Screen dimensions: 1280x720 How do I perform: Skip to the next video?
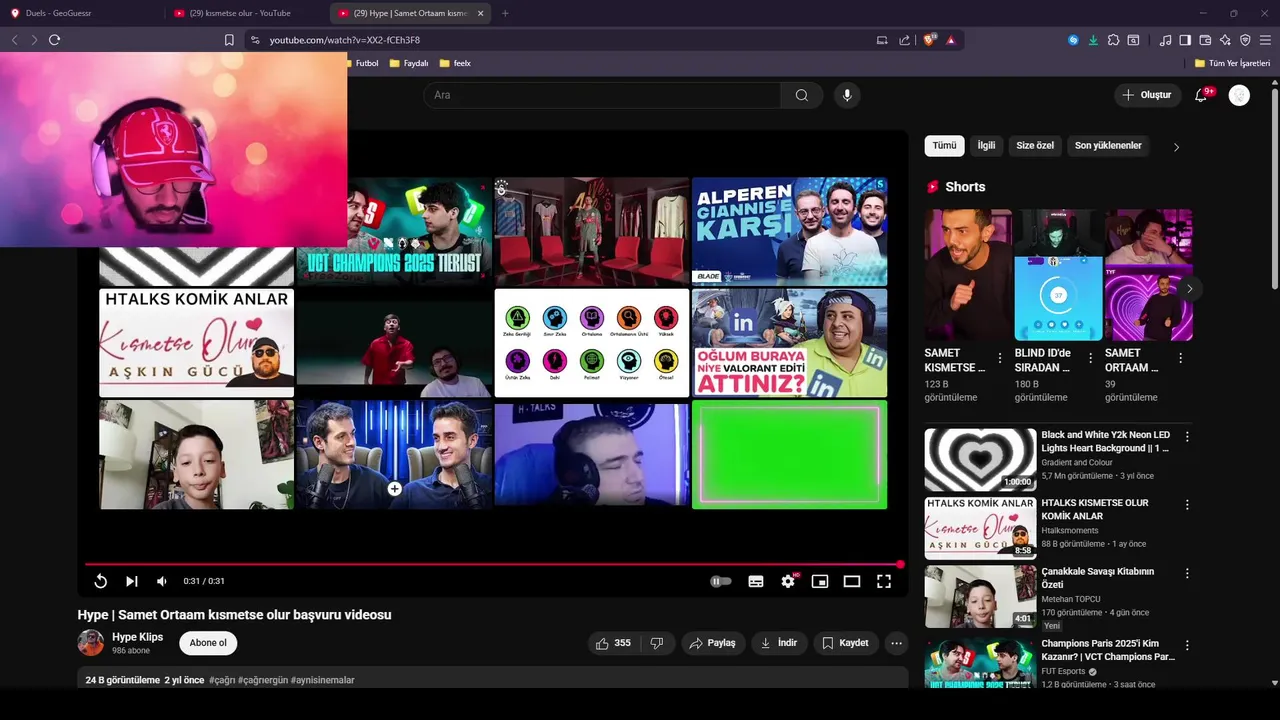tap(131, 581)
